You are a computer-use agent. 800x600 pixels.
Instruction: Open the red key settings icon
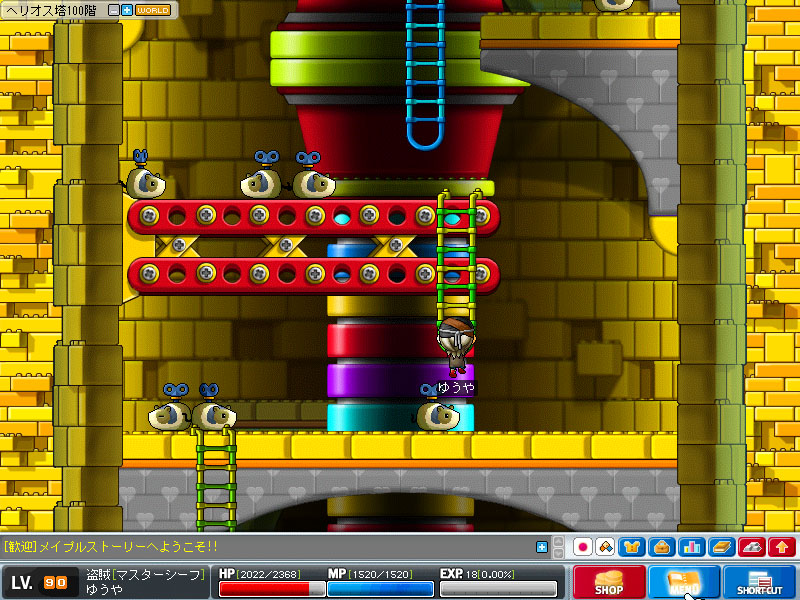[752, 547]
